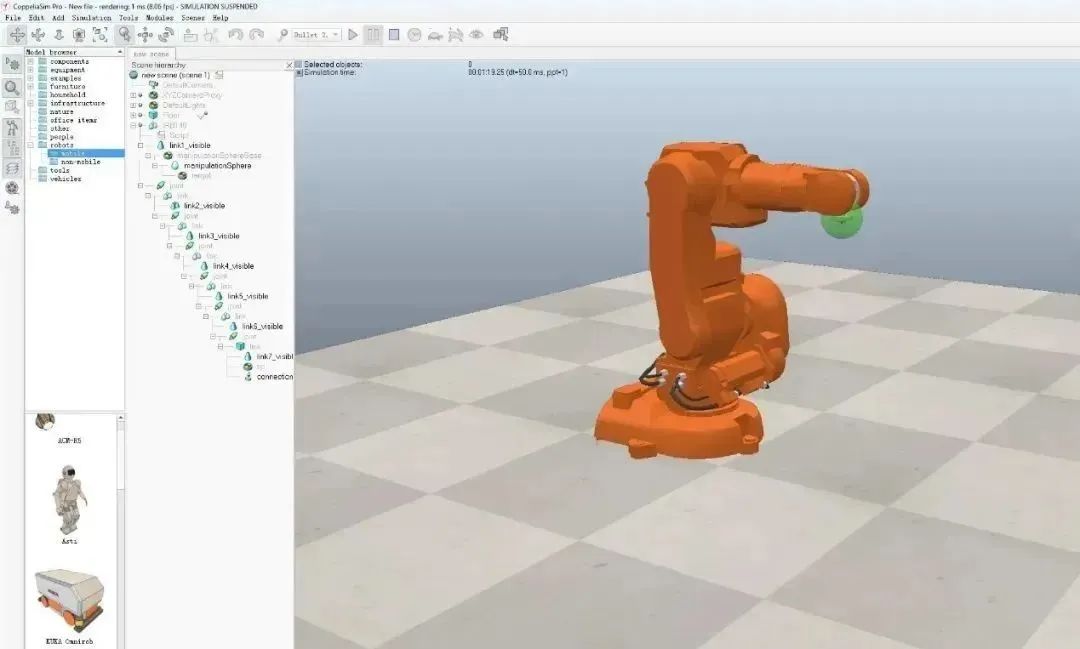This screenshot has height=649, width=1080.
Task: Click the assemble objects toolbar icon
Action: point(191,34)
